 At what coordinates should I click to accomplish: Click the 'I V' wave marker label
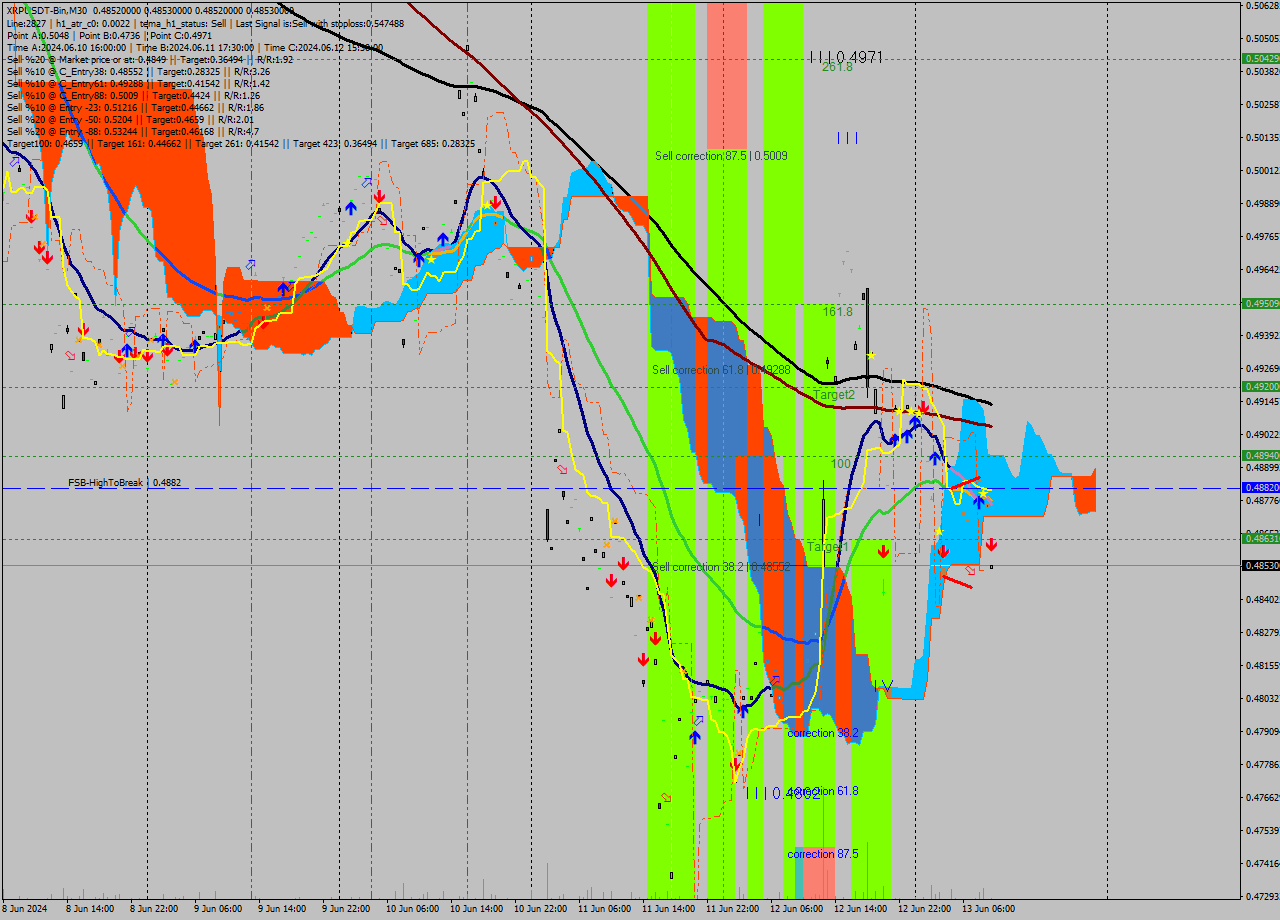pos(882,685)
